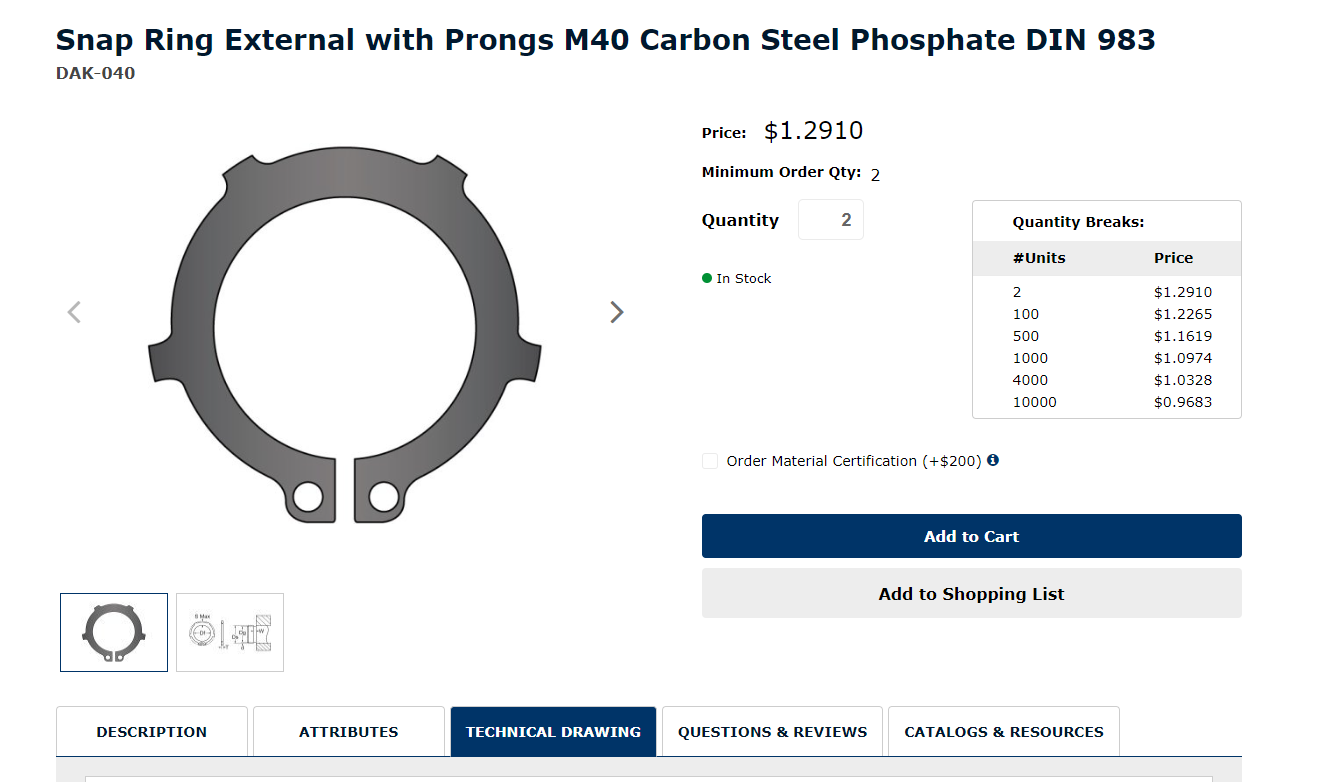Select the technical drawing thumbnail
Screen dimensions: 1344x782
[230, 632]
